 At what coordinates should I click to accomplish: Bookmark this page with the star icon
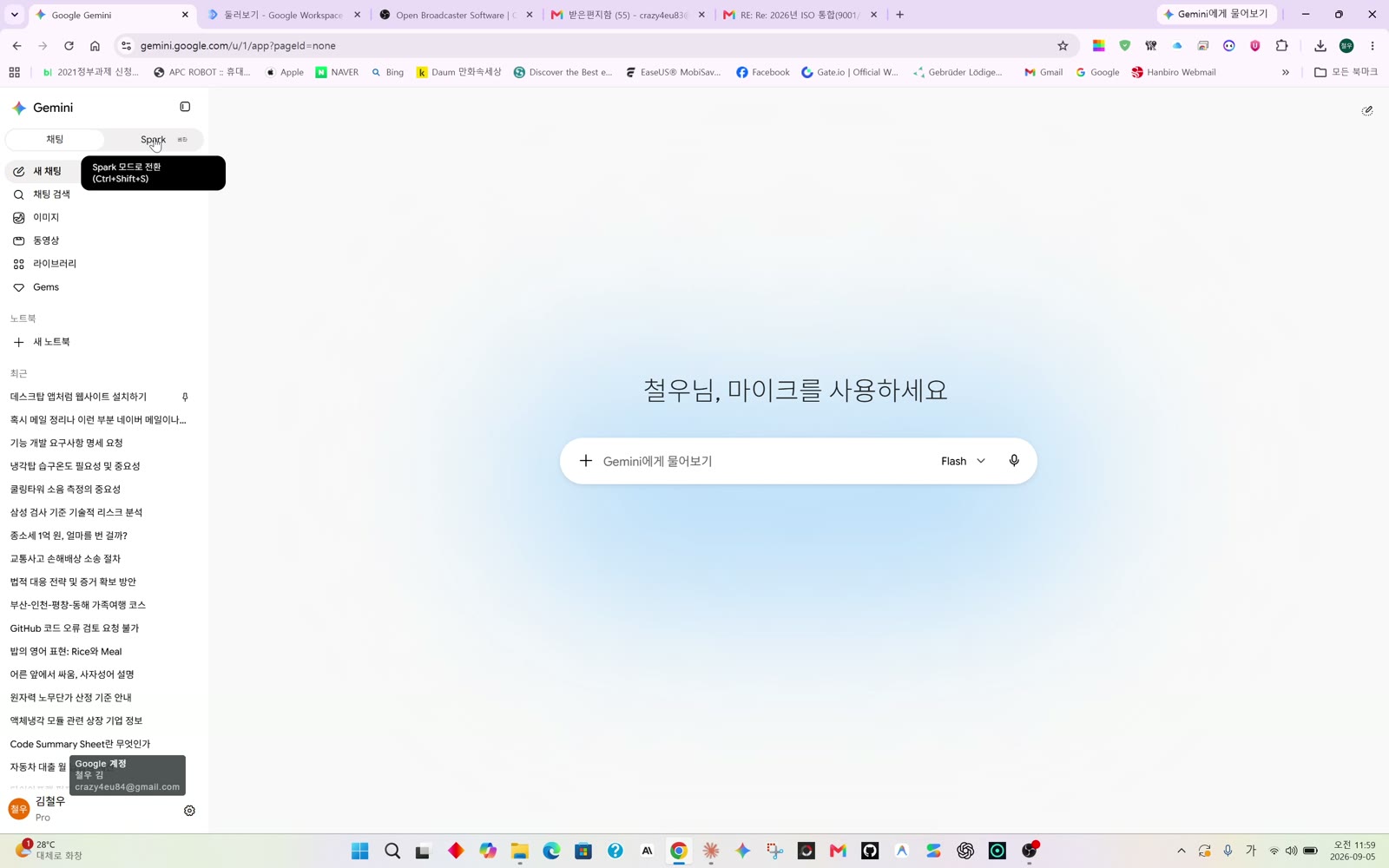[1063, 46]
